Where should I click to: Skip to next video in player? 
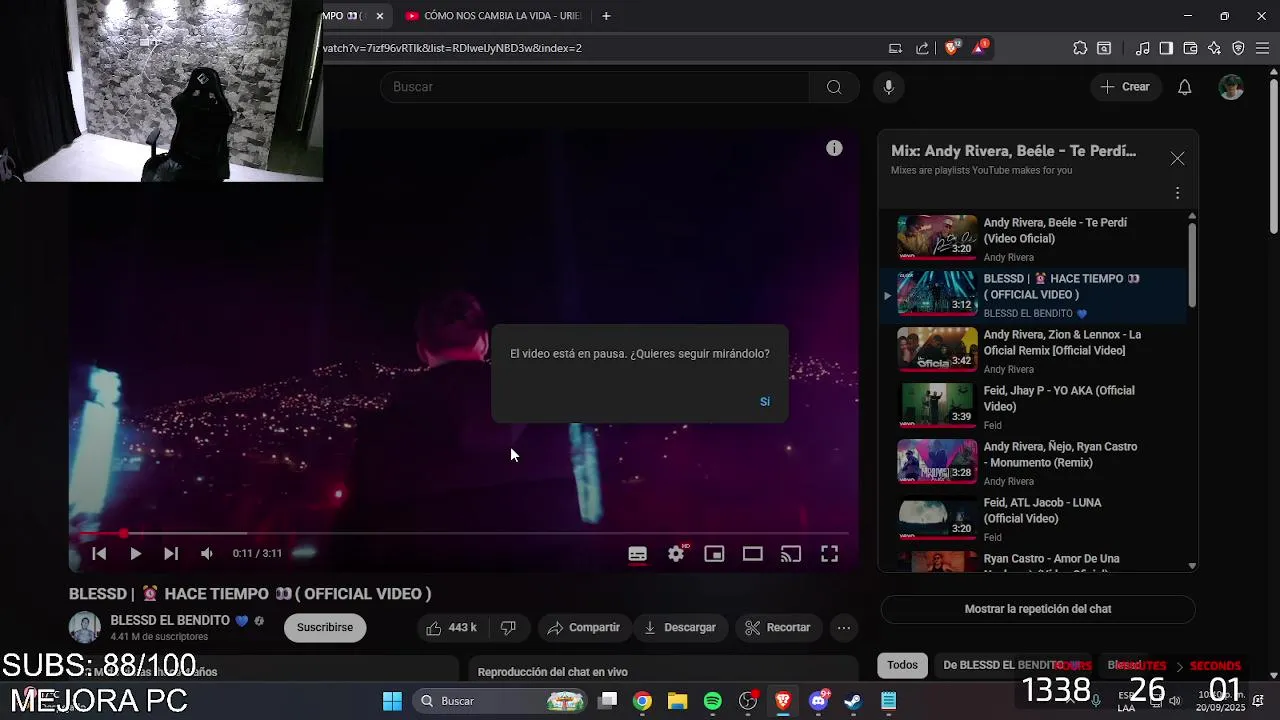click(x=171, y=553)
